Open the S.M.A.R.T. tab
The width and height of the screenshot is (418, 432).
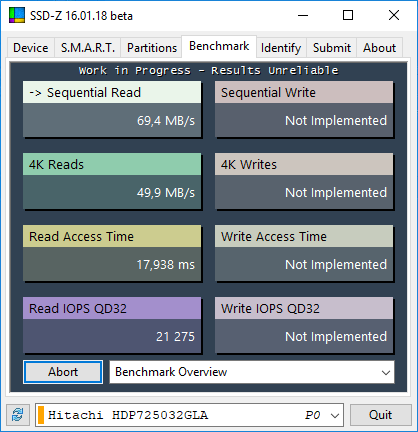[x=88, y=48]
